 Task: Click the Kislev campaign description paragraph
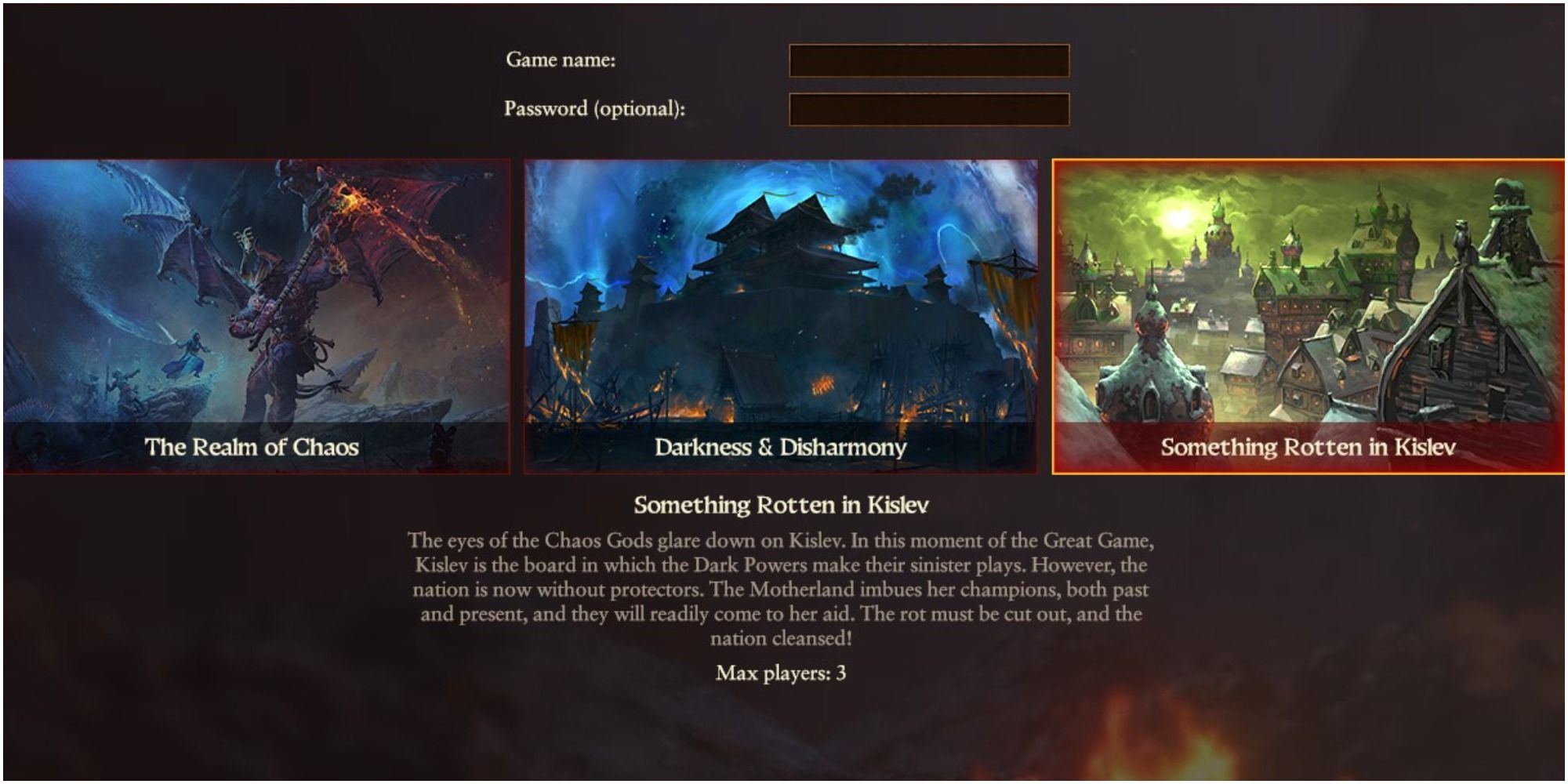point(781,590)
